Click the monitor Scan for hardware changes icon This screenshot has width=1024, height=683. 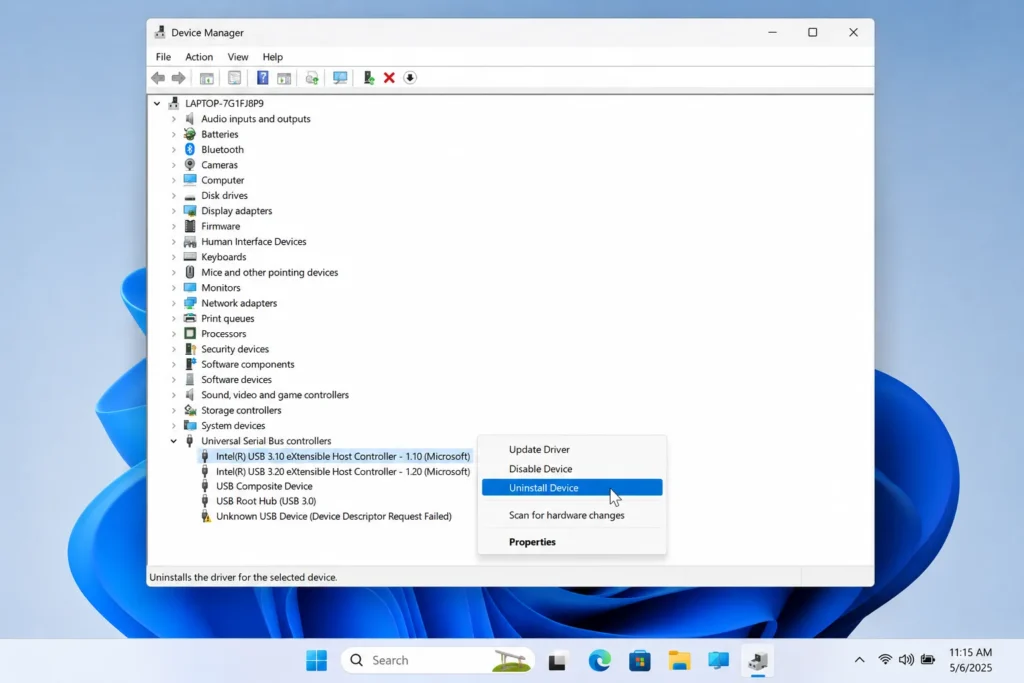[x=340, y=78]
